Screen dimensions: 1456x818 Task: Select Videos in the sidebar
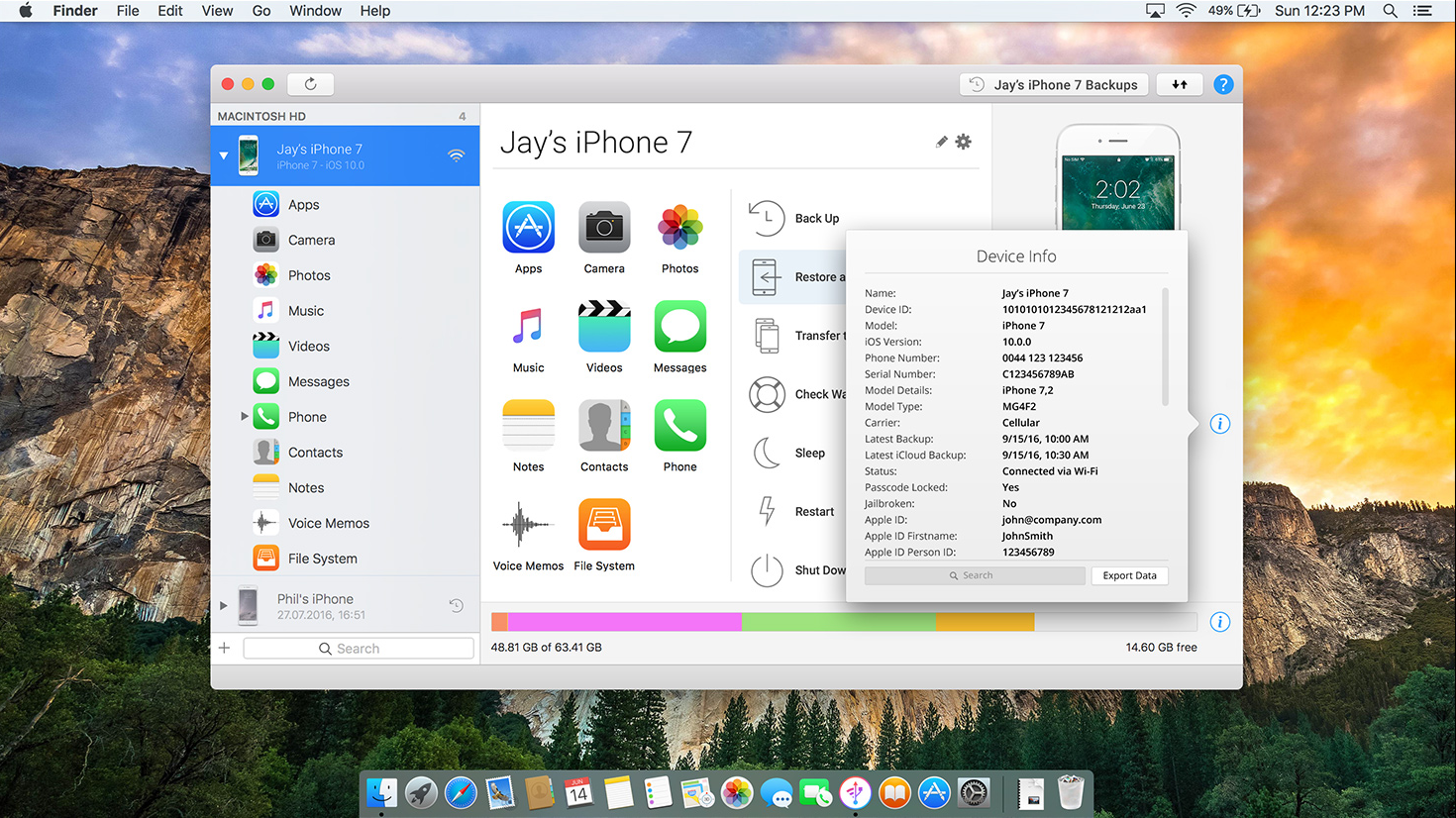(345, 347)
